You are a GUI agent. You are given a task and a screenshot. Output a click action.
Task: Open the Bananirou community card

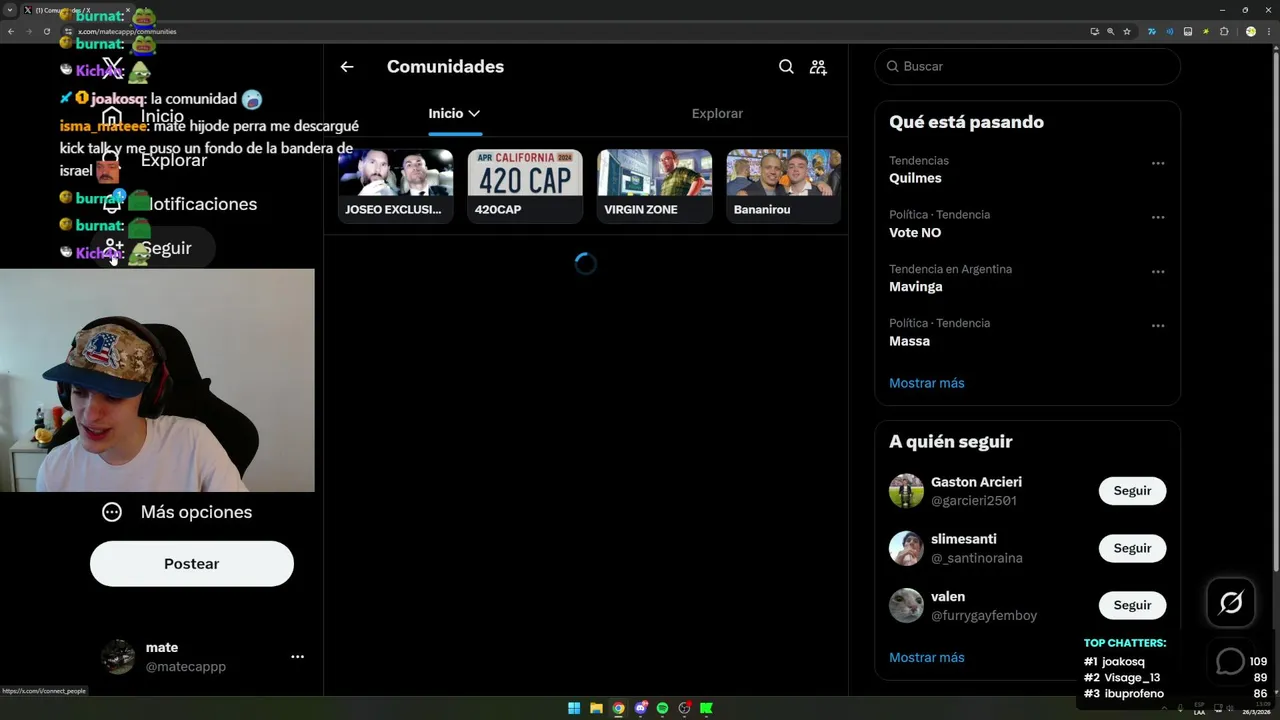point(784,186)
